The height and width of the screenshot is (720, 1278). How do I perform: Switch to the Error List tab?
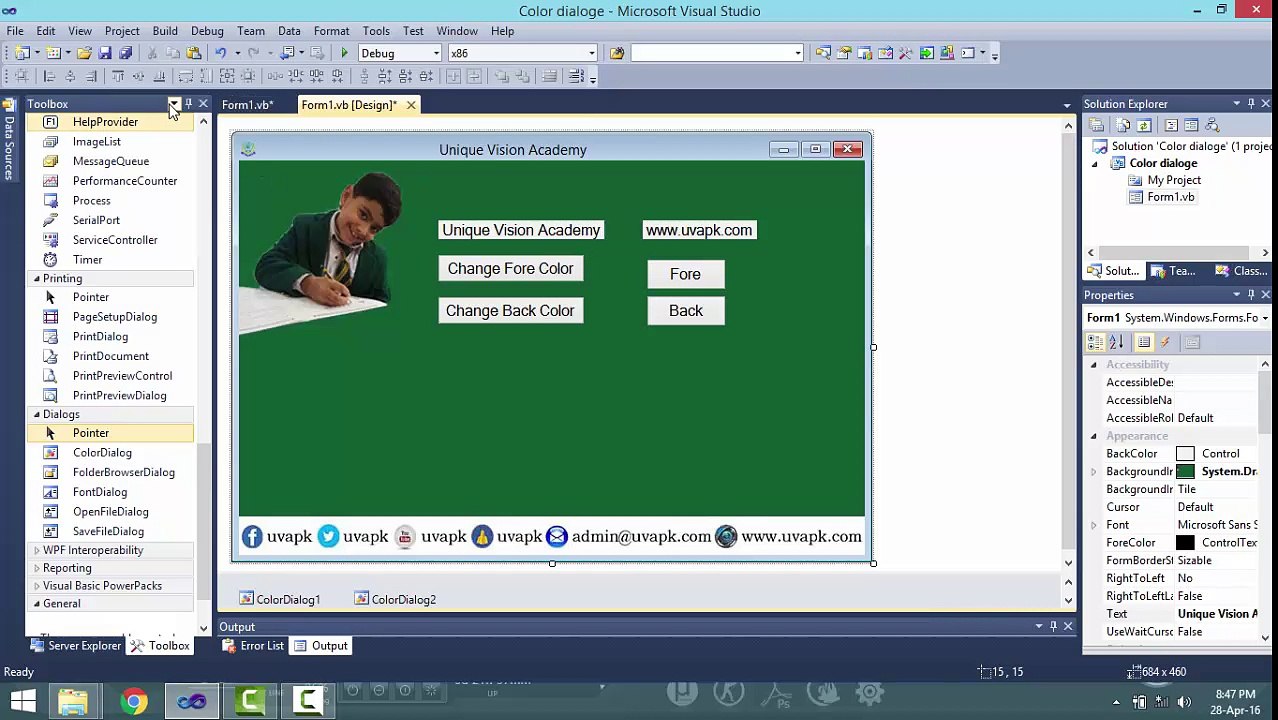253,646
